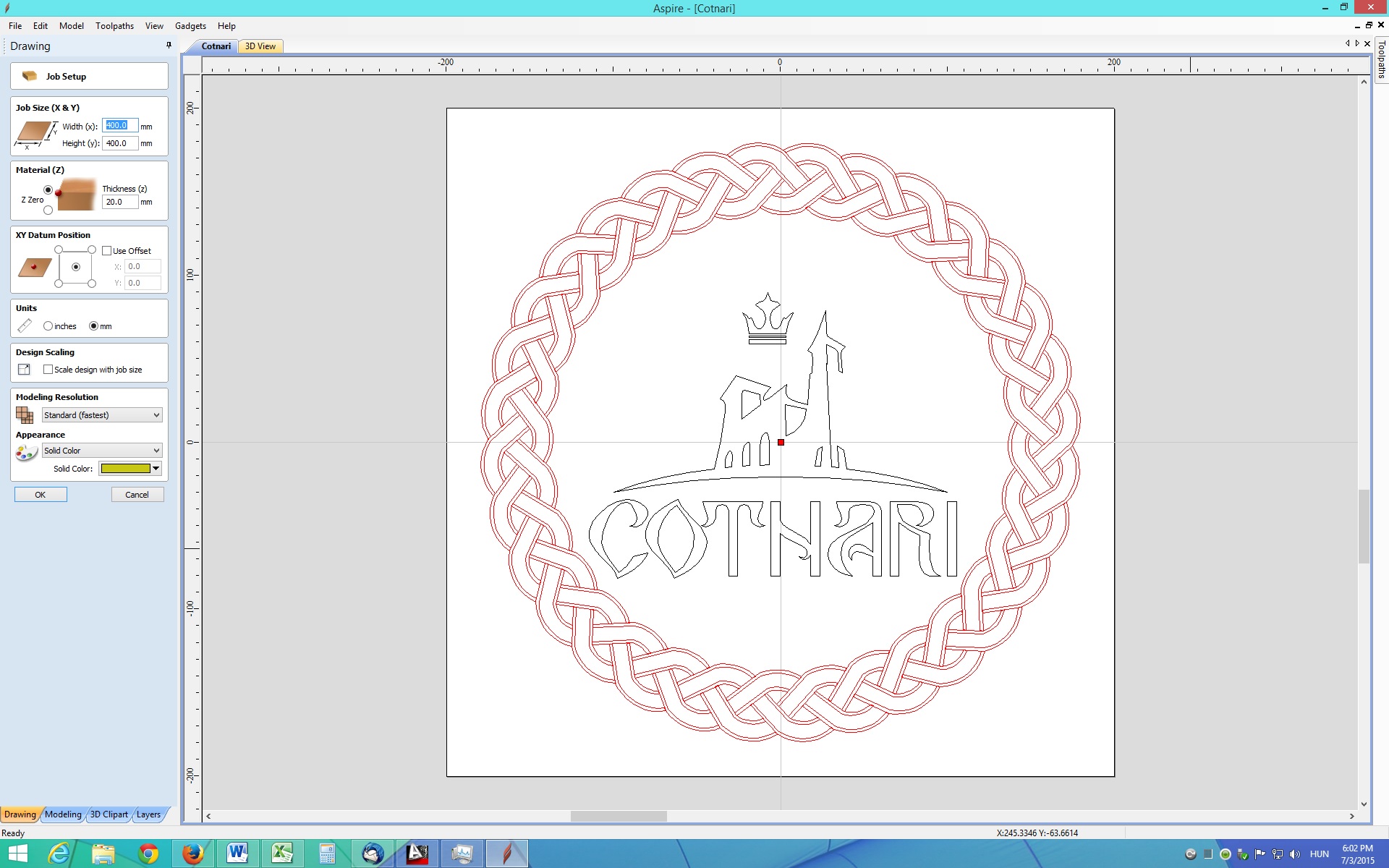Open Google Chrome from taskbar
The width and height of the screenshot is (1389, 868).
click(x=148, y=854)
